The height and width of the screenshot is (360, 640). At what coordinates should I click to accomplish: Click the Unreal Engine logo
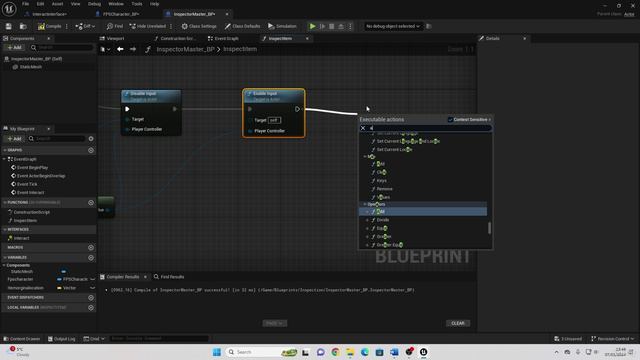pos(9,9)
